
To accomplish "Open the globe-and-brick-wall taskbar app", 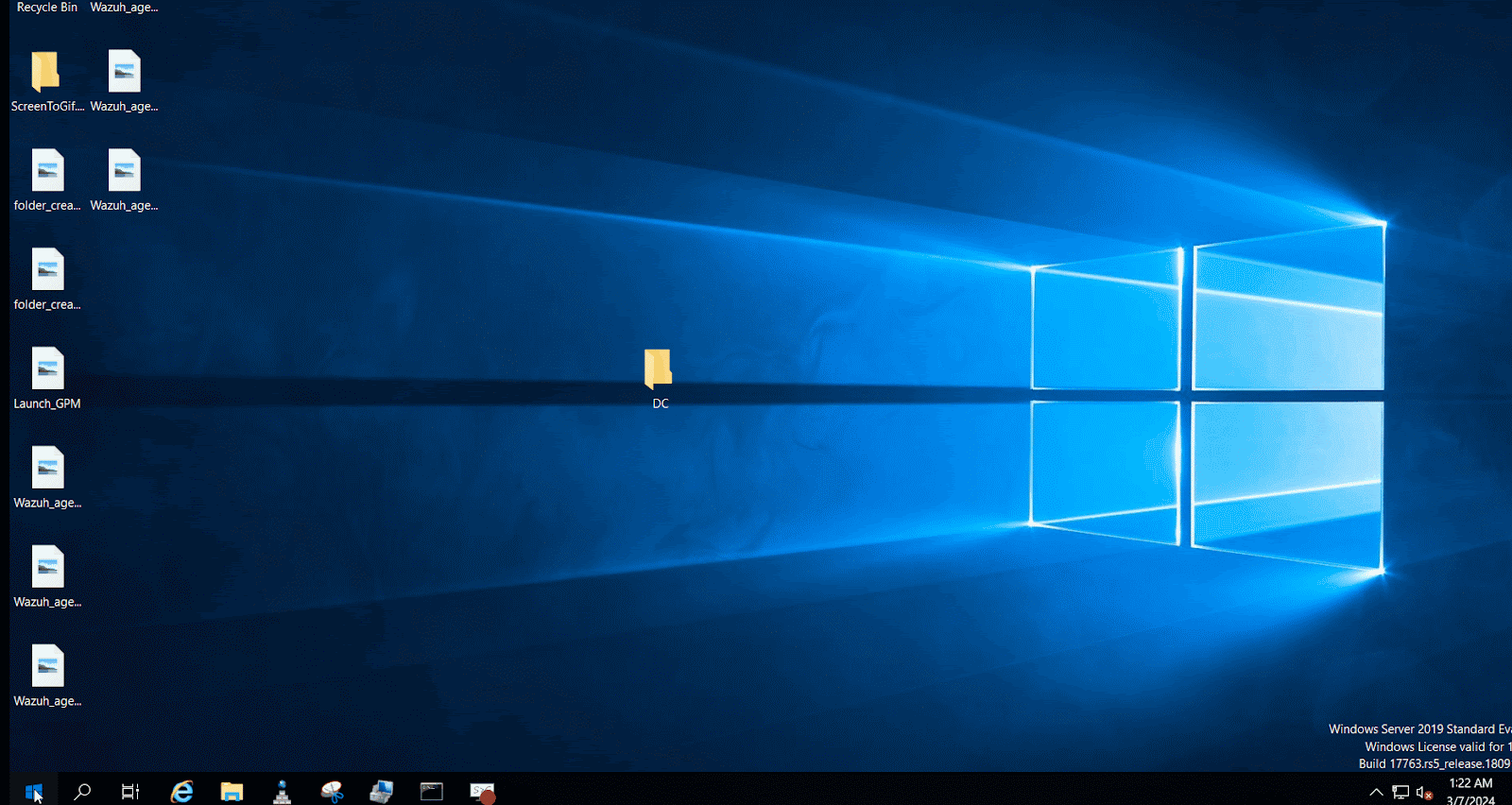I will pyautogui.click(x=282, y=792).
